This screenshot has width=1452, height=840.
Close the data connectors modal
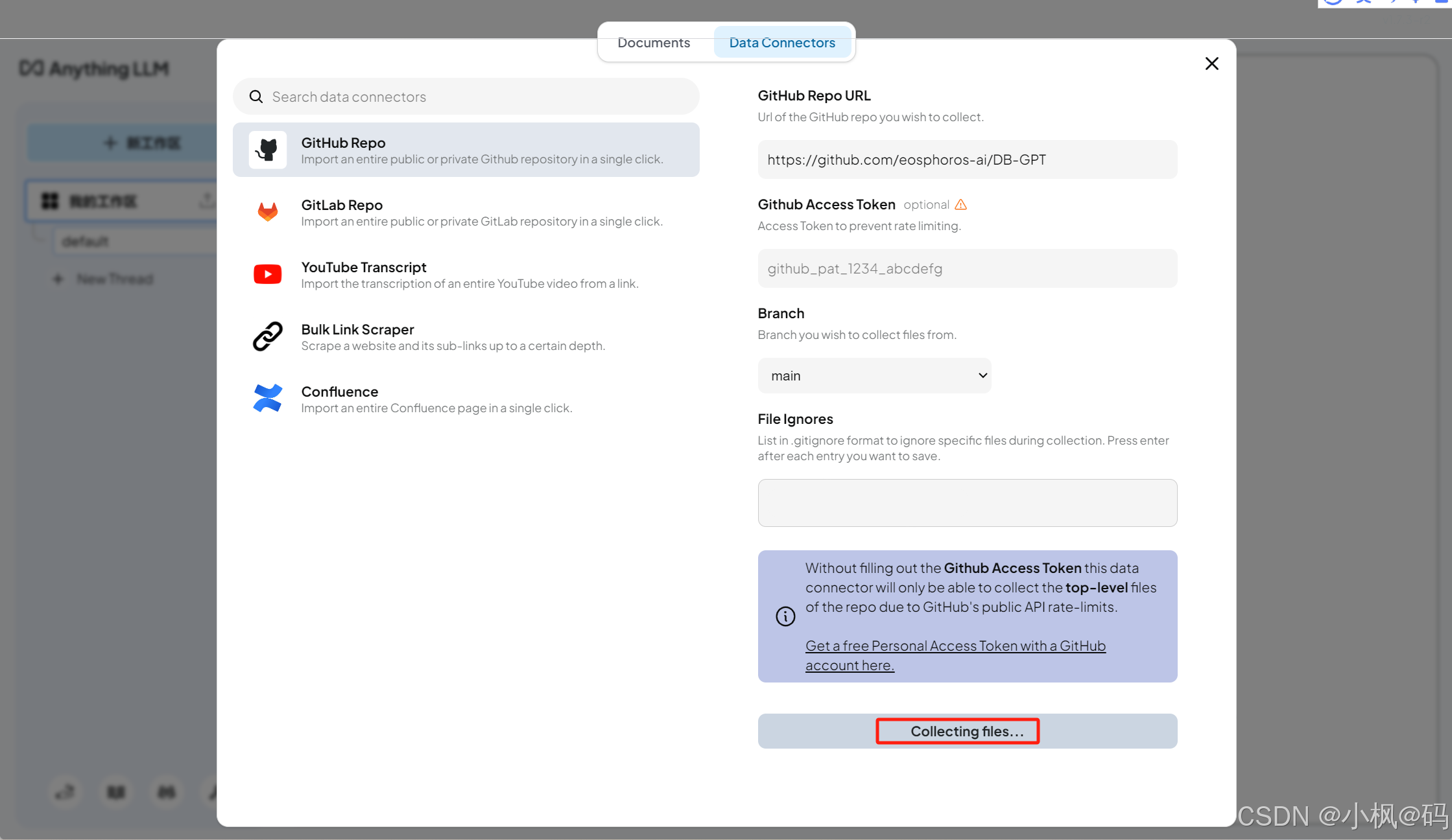coord(1211,64)
